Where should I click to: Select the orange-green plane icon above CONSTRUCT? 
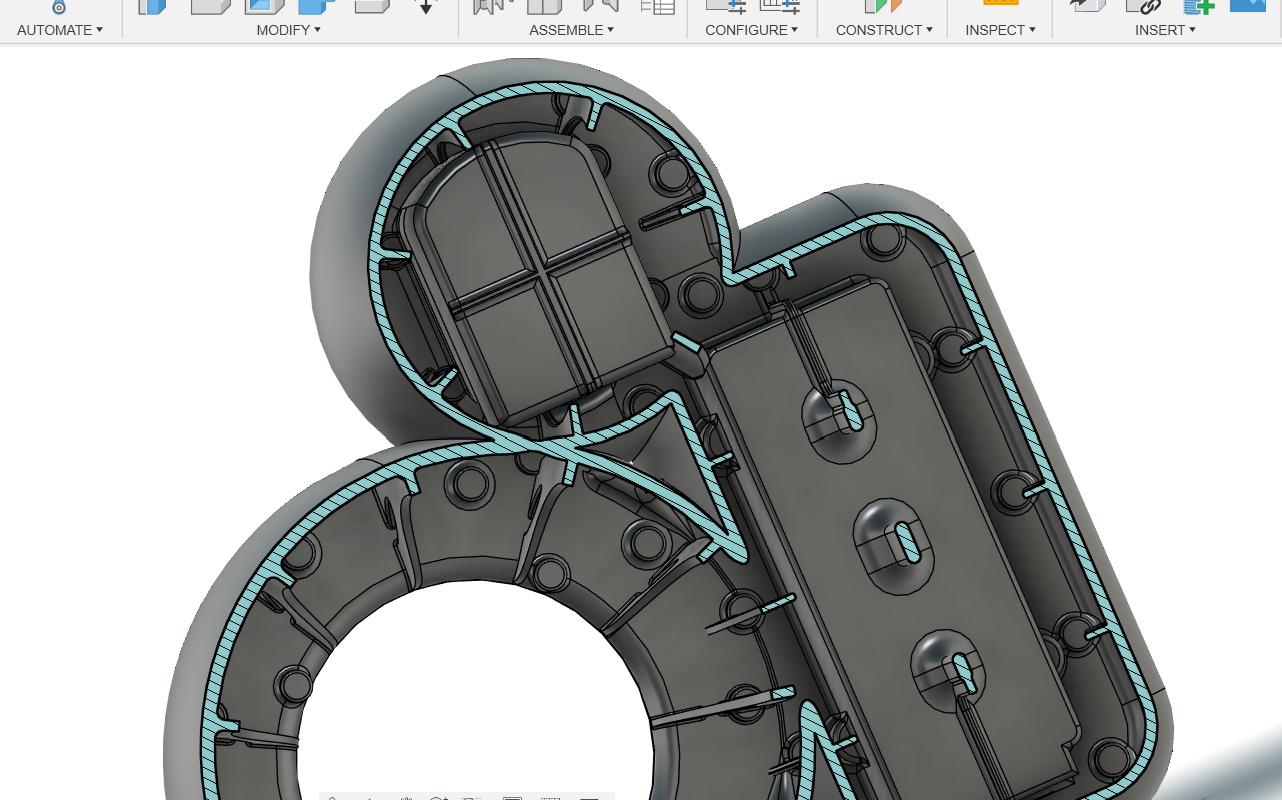[883, 6]
